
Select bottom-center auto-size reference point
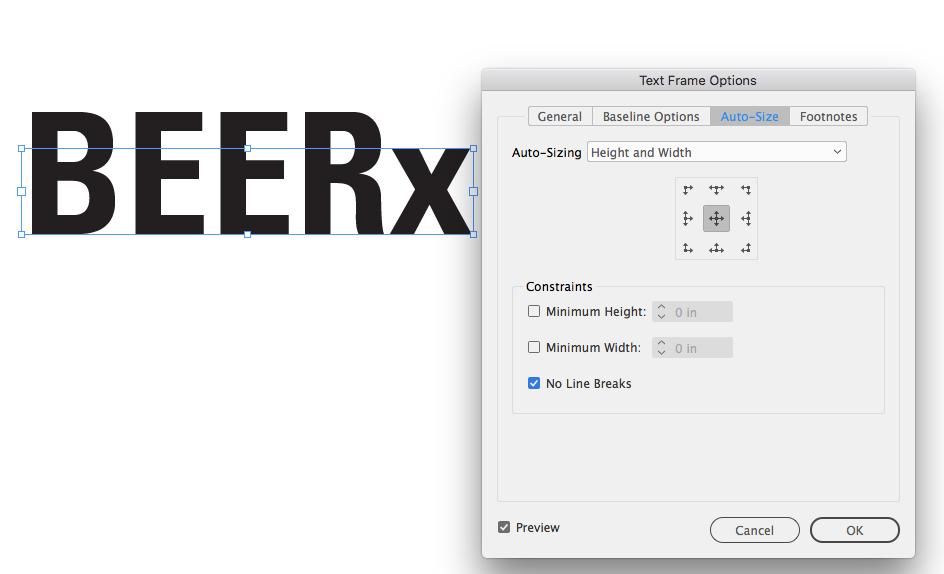[716, 248]
